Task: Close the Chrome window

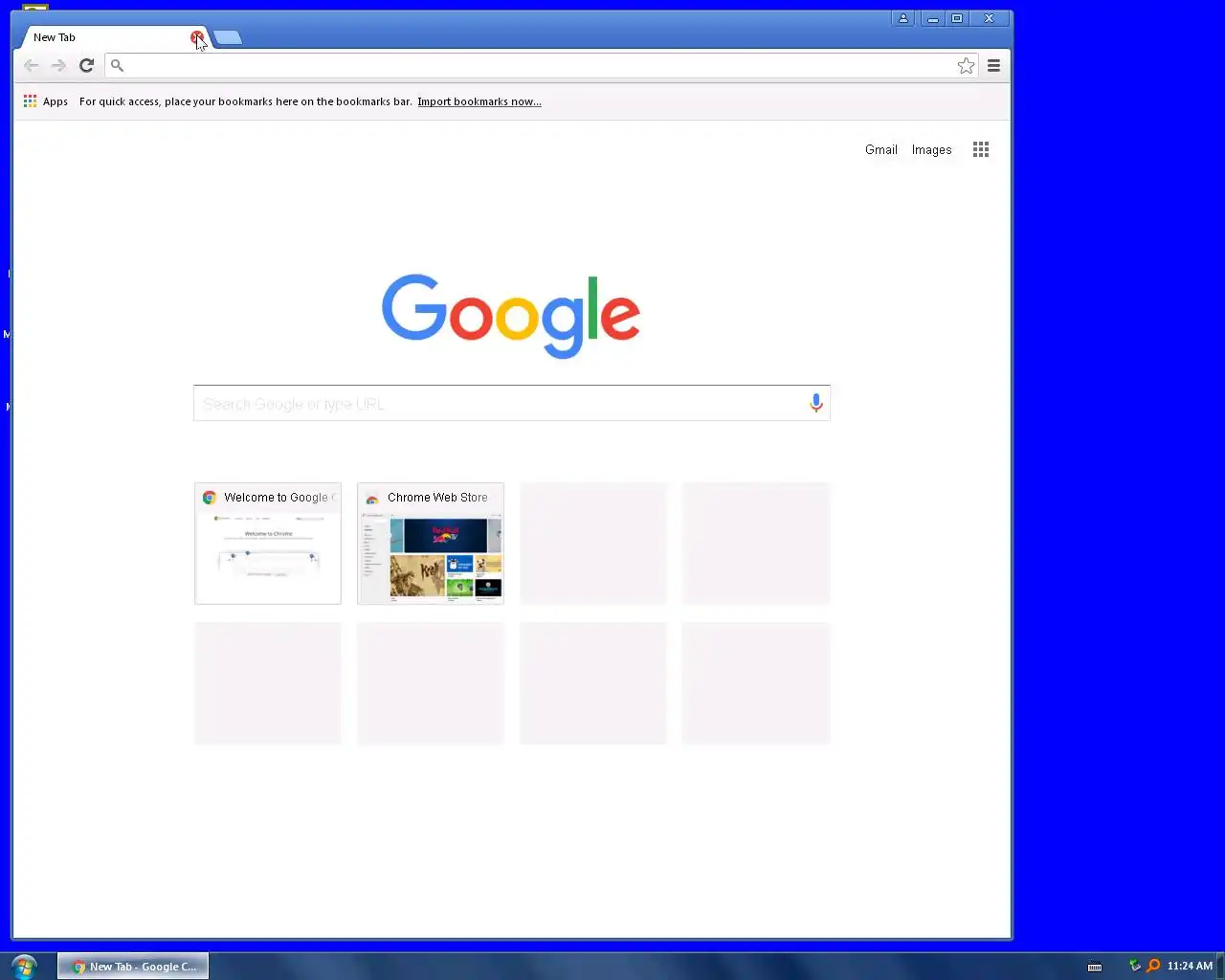Action: pyautogui.click(x=990, y=18)
